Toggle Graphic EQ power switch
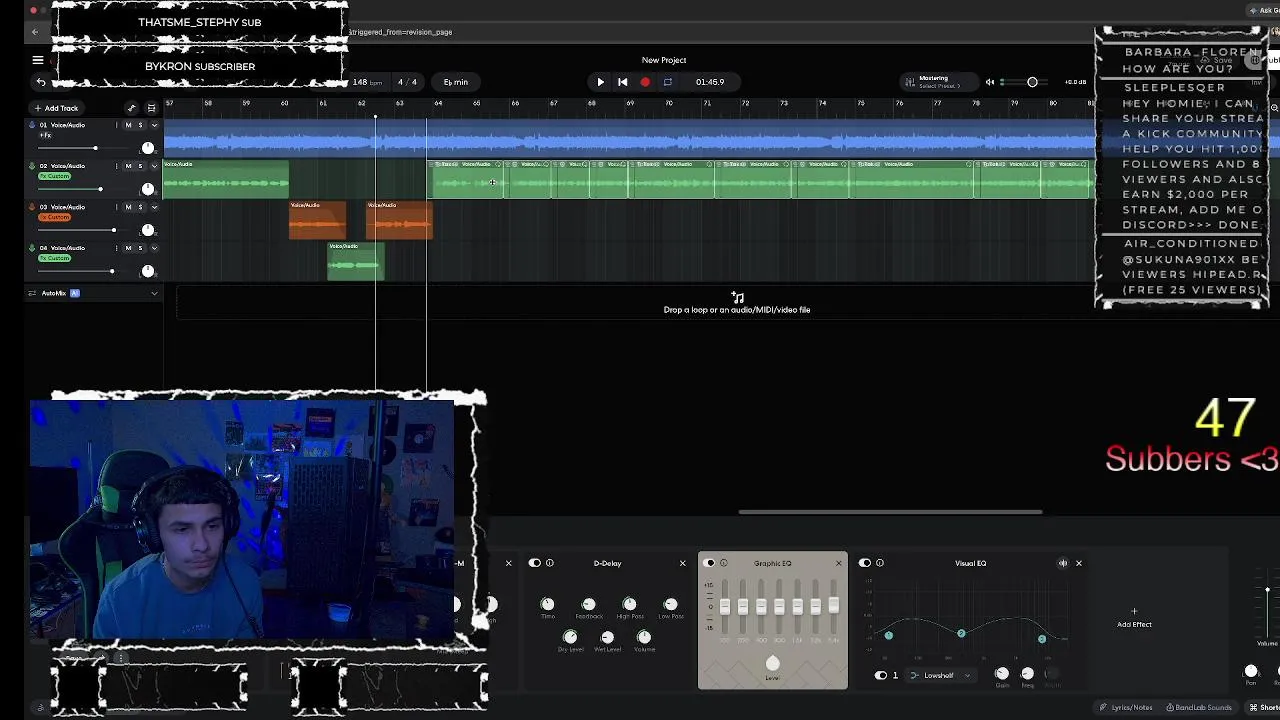Viewport: 1280px width, 720px height. [x=710, y=563]
